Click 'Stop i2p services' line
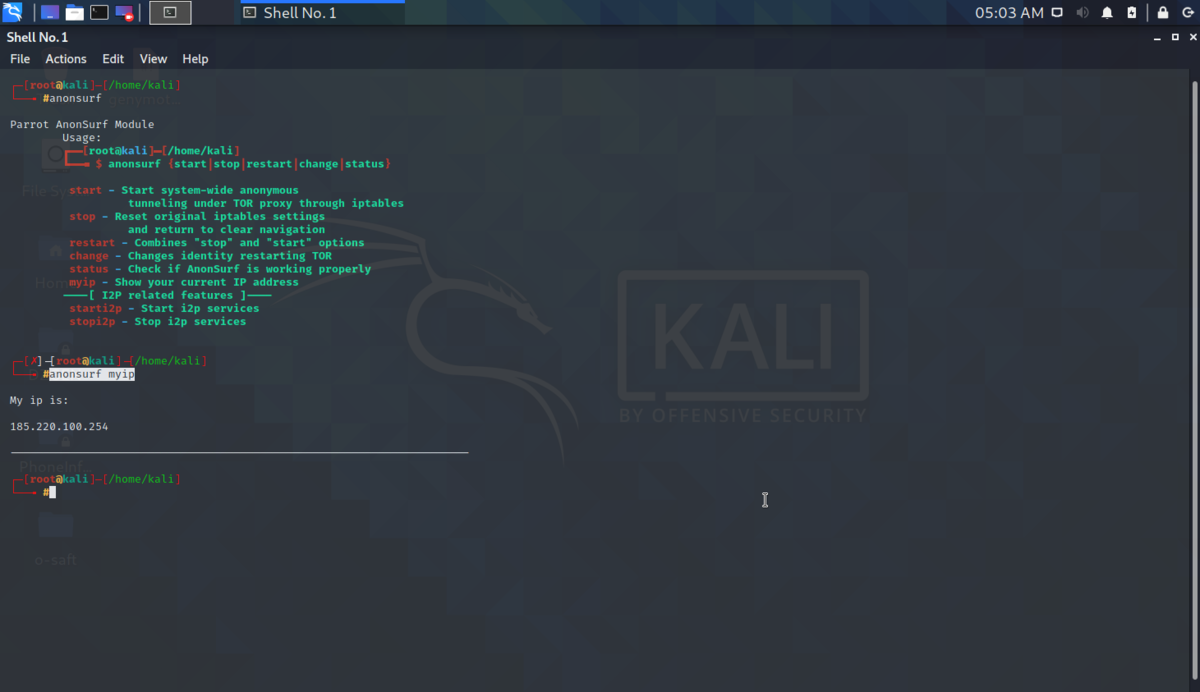The image size is (1200, 692). click(x=190, y=322)
